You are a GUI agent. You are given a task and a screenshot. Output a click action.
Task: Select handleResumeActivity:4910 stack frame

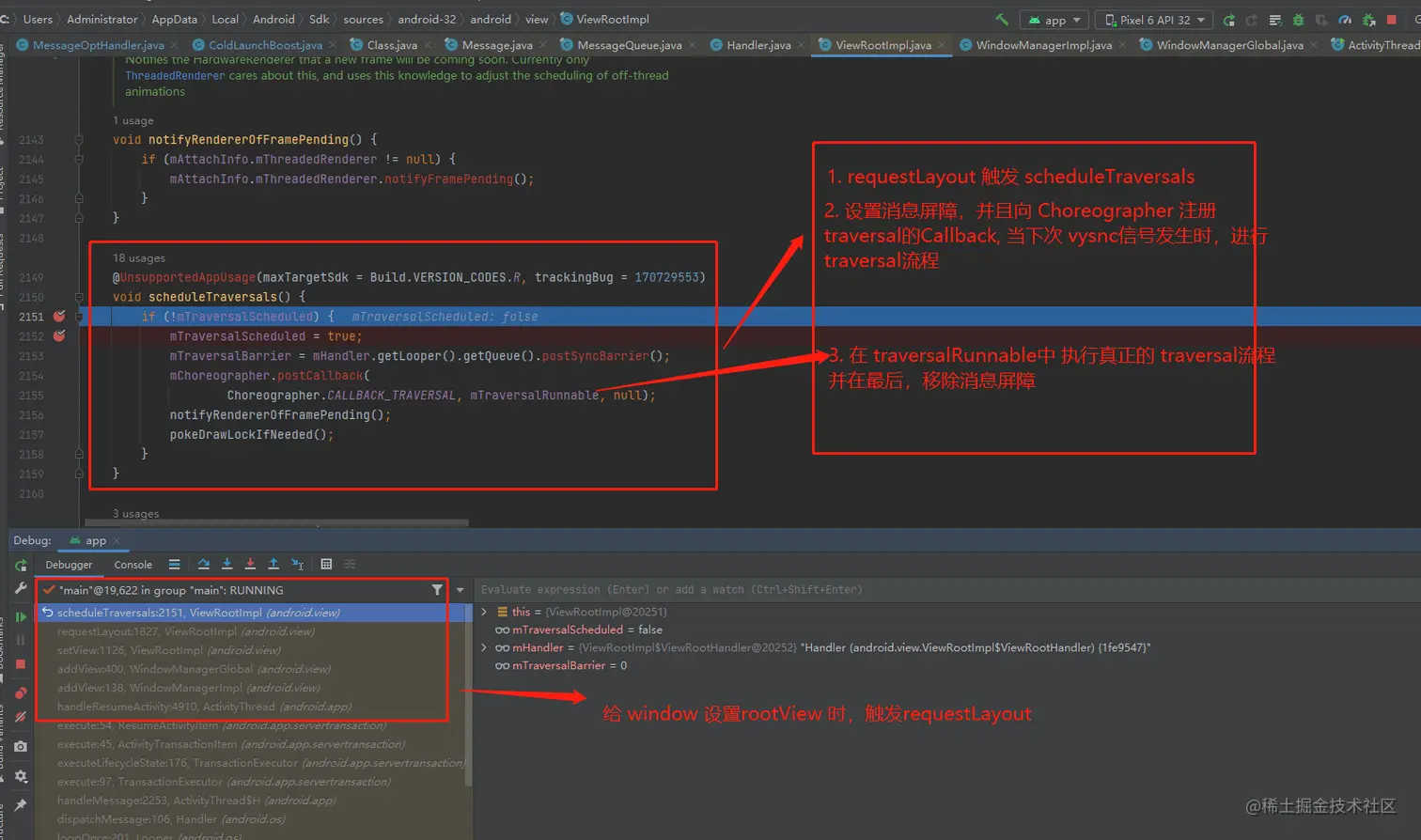(x=250, y=707)
